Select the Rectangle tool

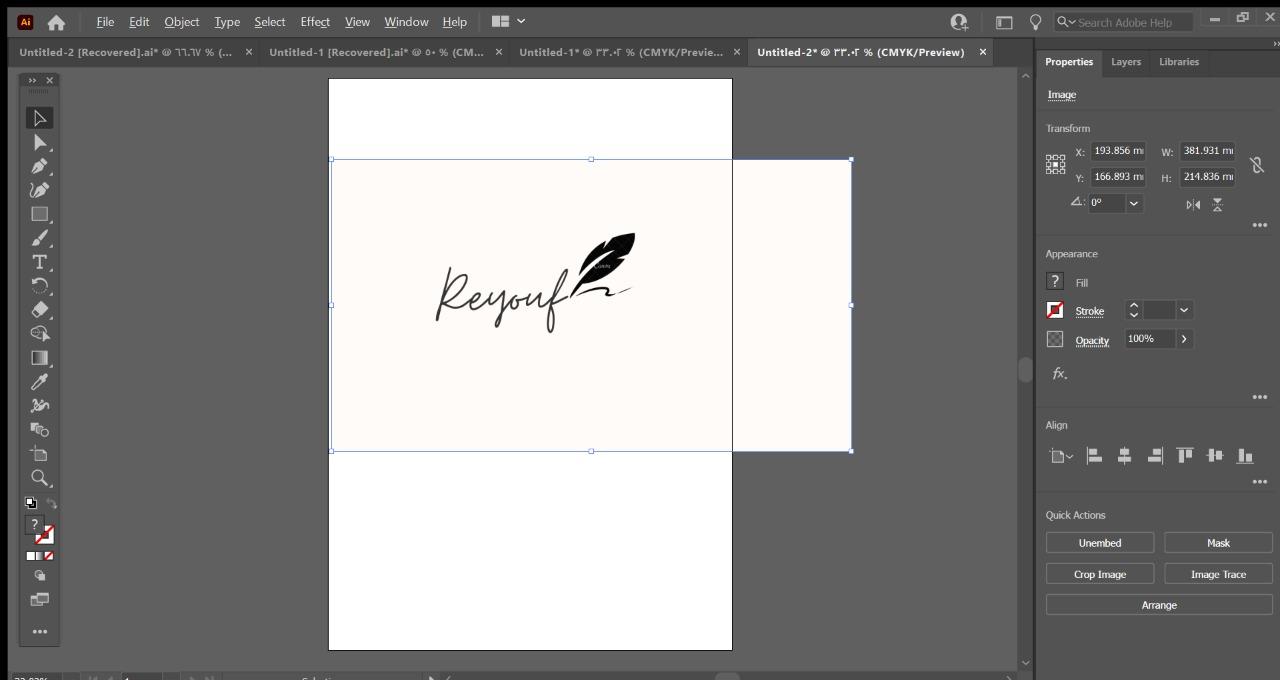tap(40, 214)
